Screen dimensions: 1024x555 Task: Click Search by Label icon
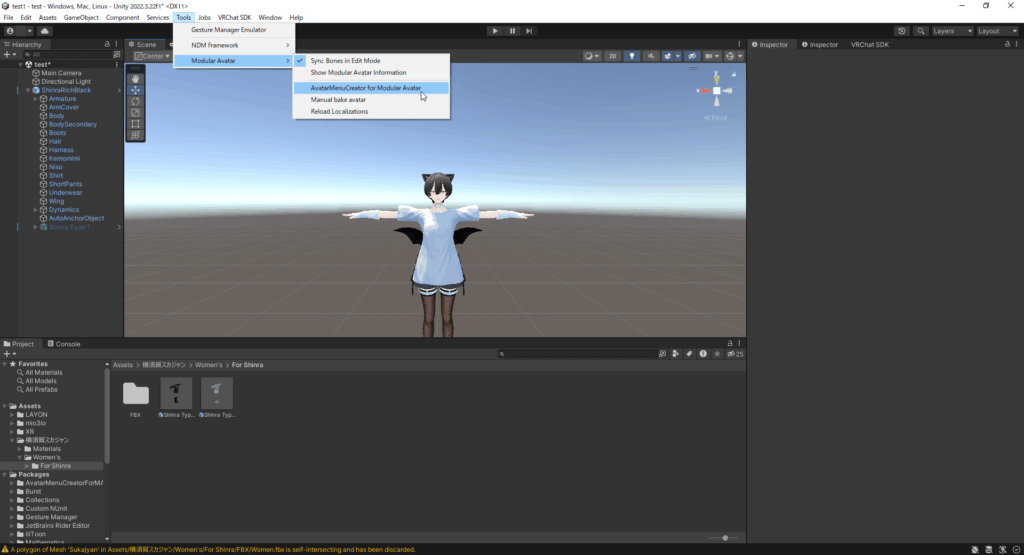[689, 354]
